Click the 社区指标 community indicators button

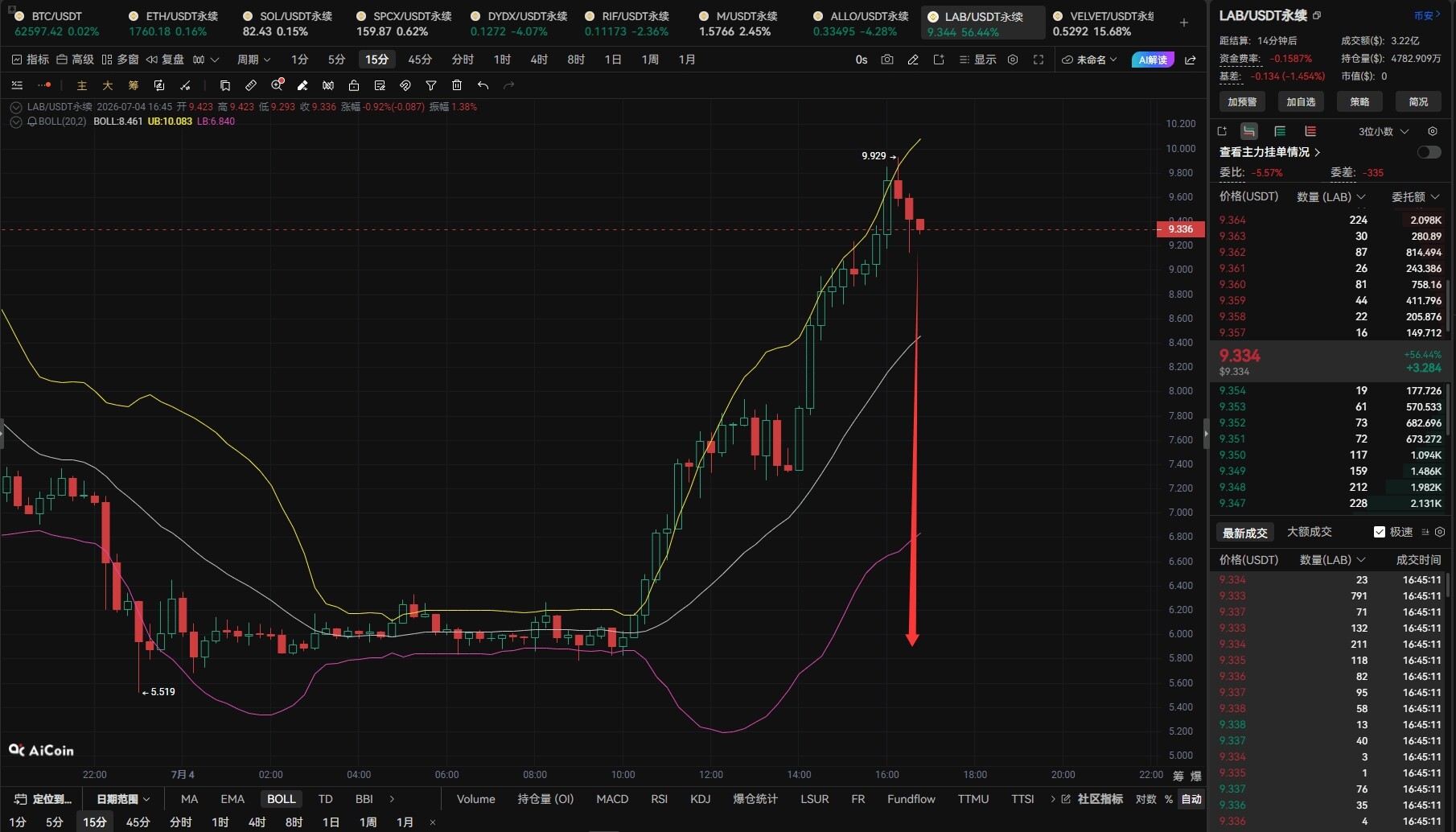tap(1092, 799)
